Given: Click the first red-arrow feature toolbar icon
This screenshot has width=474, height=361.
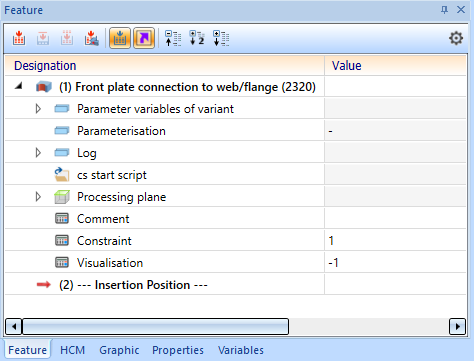Looking at the screenshot, I should [x=19, y=38].
